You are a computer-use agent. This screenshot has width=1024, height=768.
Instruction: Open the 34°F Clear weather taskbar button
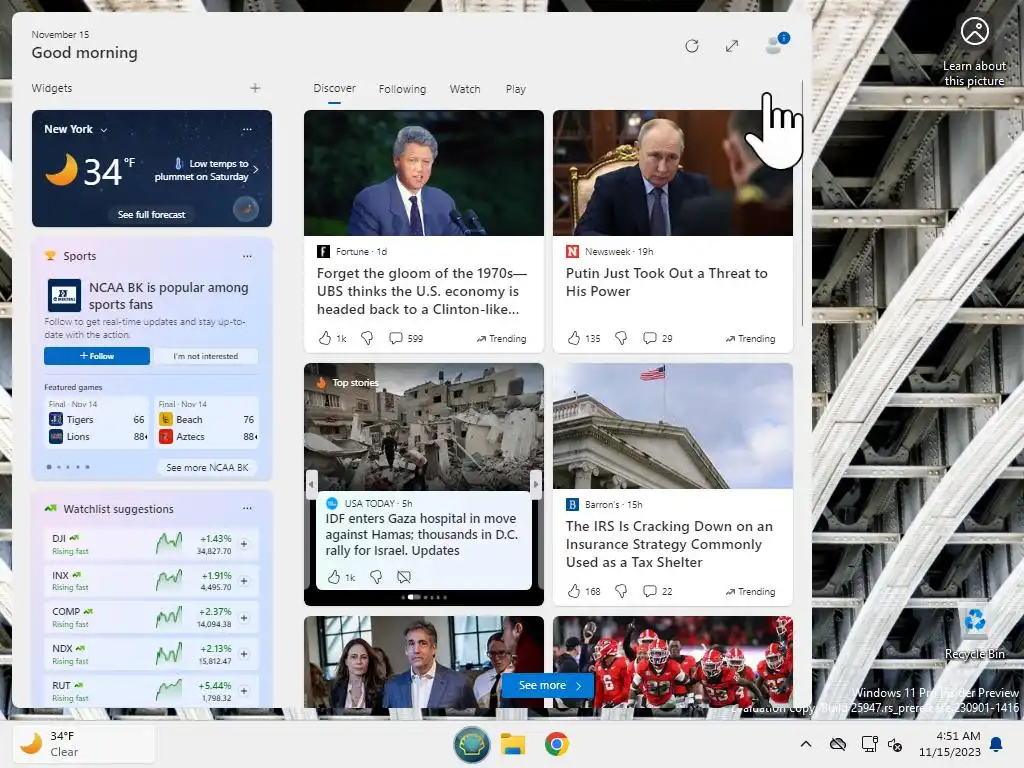coord(84,744)
